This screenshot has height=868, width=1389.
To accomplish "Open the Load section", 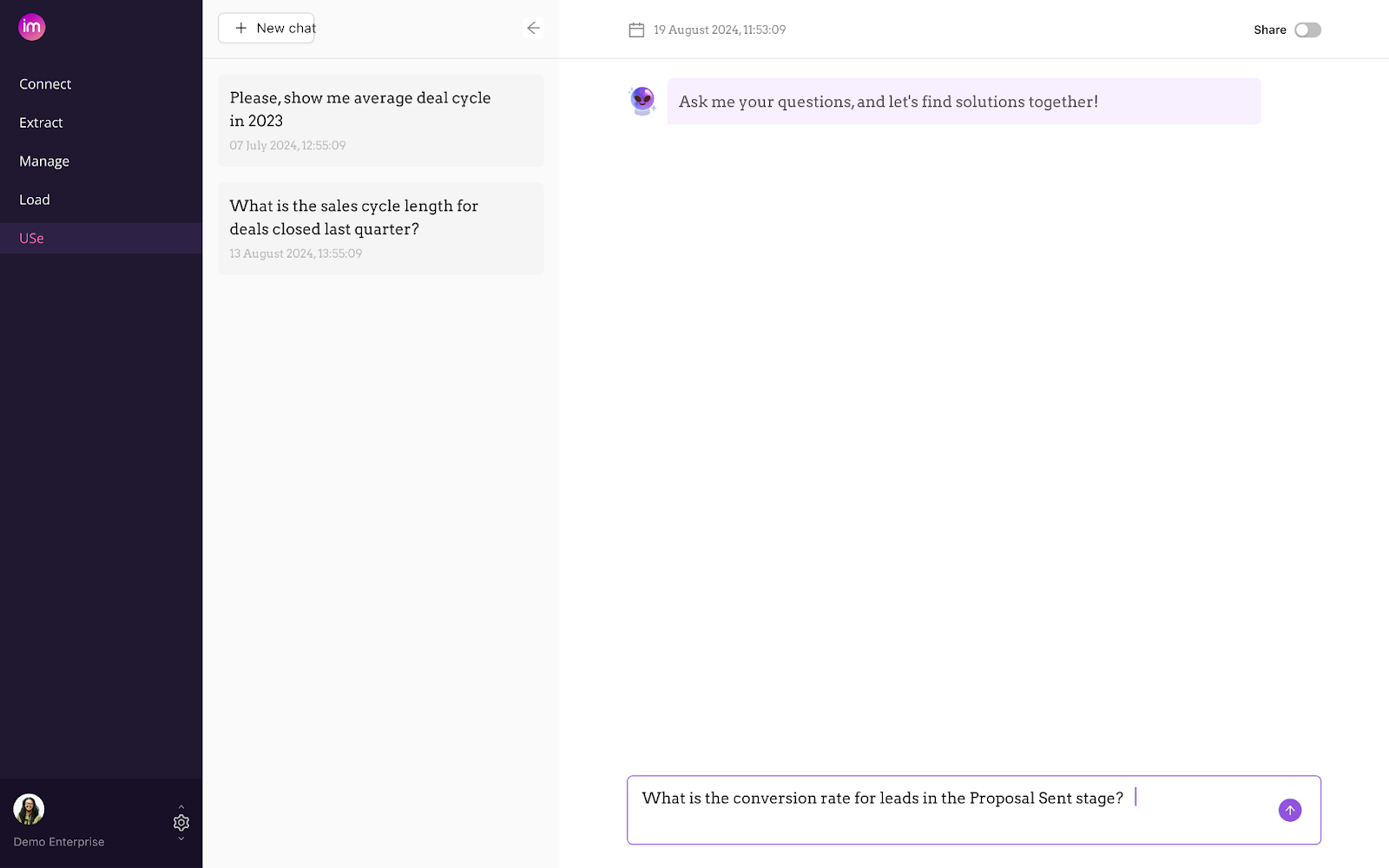I will tap(35, 200).
